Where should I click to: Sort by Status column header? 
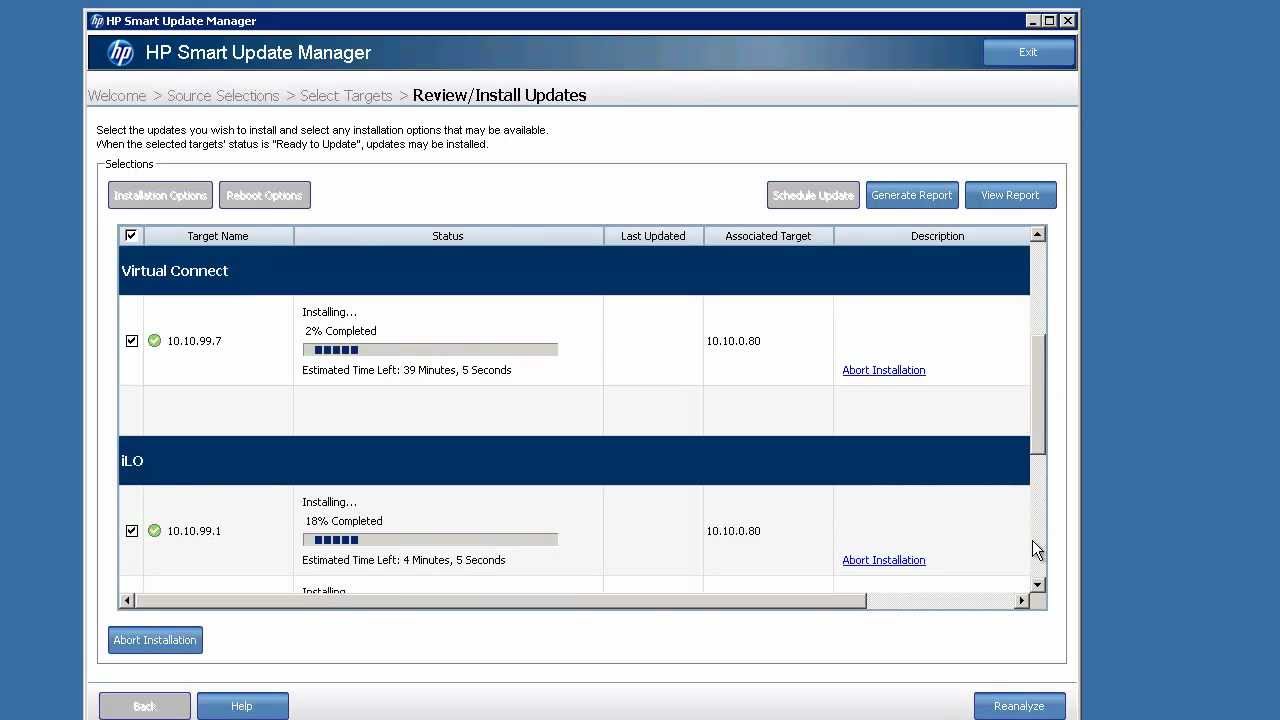coord(448,236)
